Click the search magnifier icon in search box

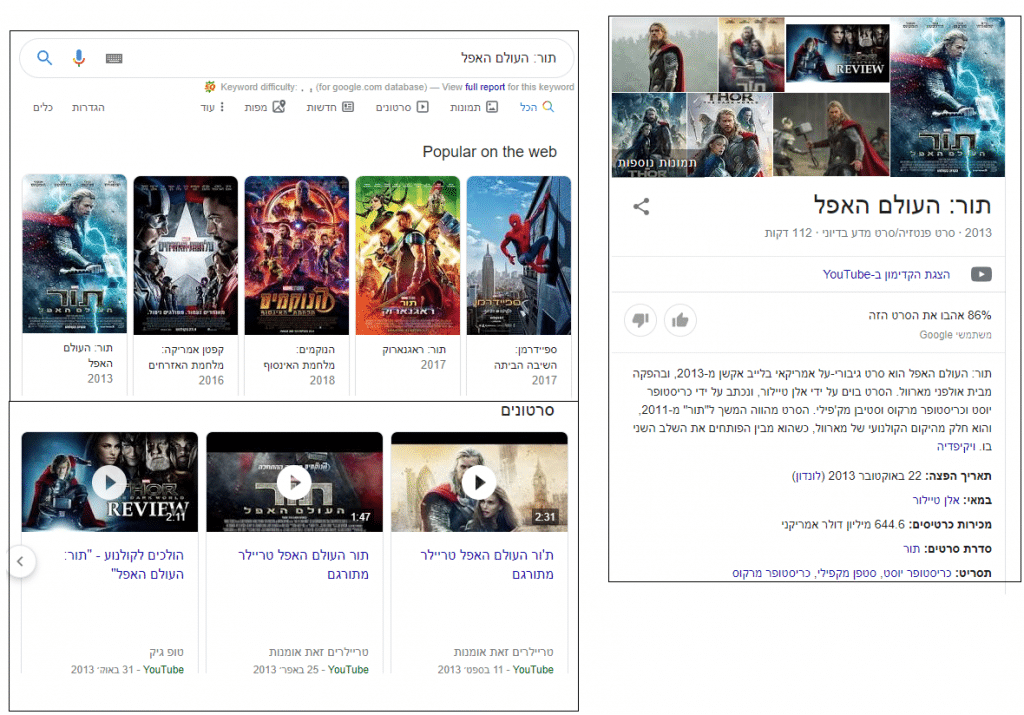point(44,57)
